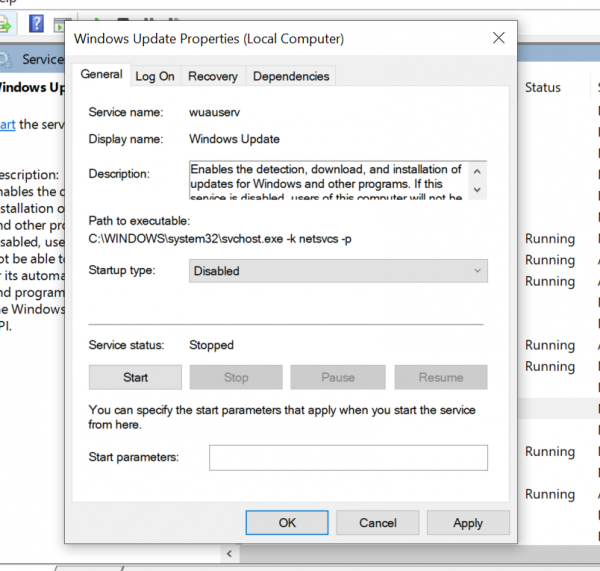The image size is (600, 571).
Task: Open the Dependencies tab
Action: (291, 76)
